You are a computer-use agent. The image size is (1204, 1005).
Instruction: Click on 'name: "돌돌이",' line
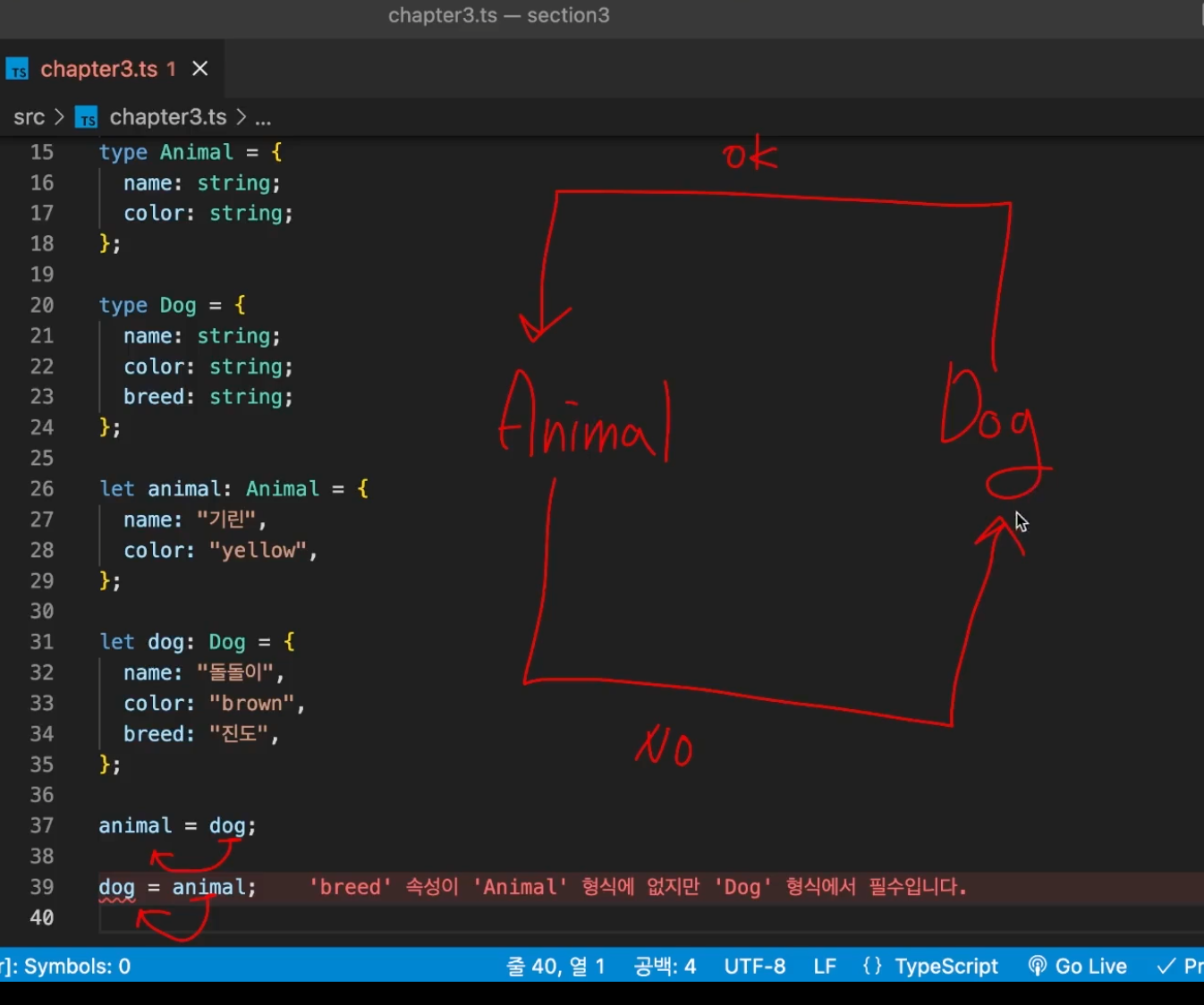click(204, 672)
